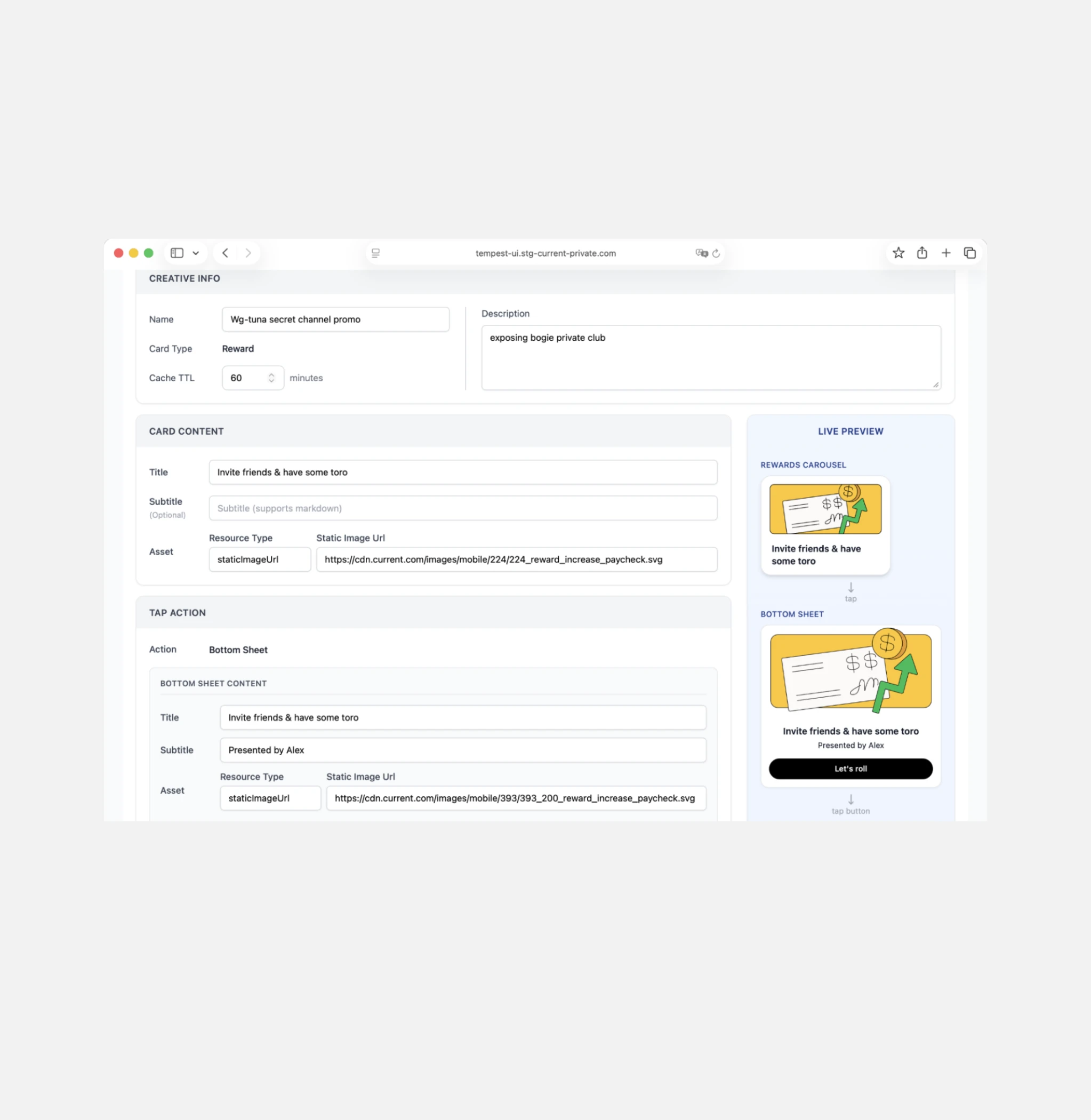Click the bottom sheet preview bold title text
1091x1120 pixels.
coord(851,731)
